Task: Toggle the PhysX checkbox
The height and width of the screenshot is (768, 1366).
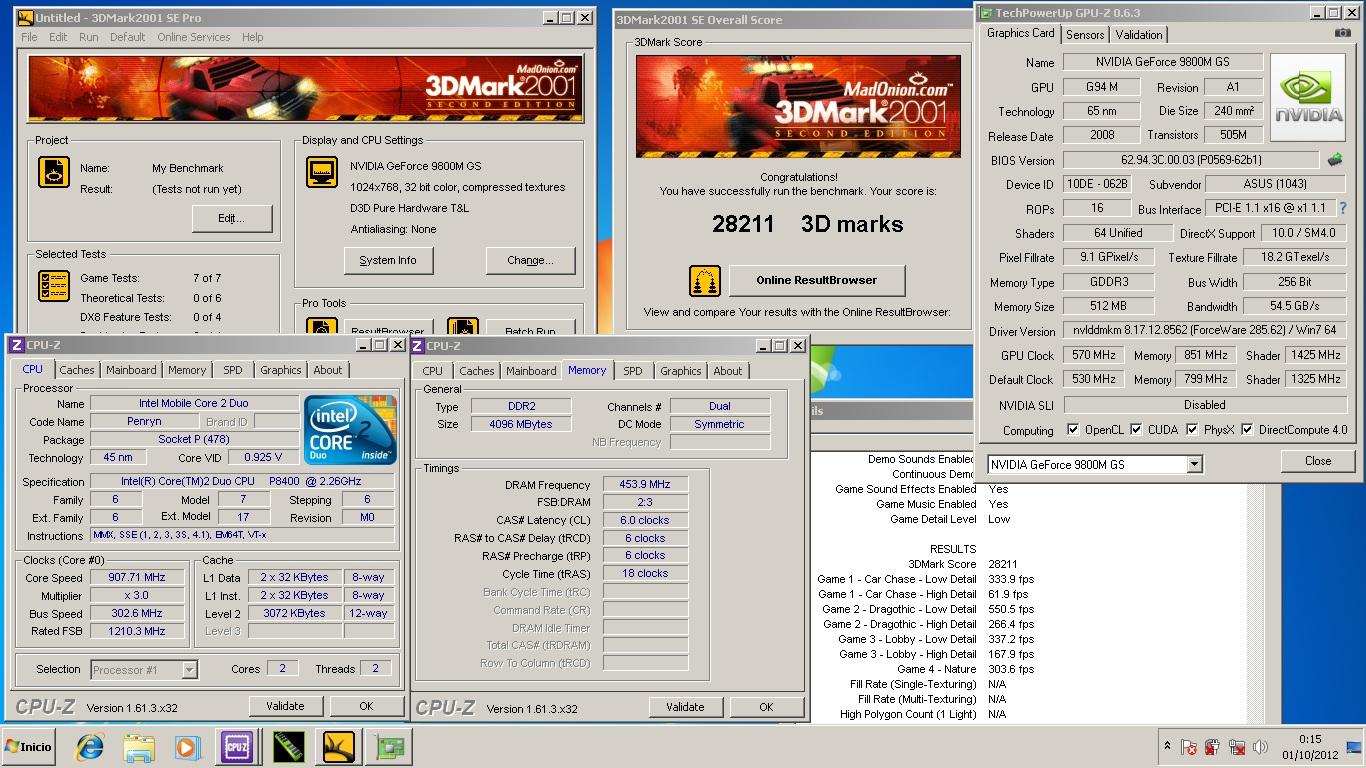Action: point(1192,430)
